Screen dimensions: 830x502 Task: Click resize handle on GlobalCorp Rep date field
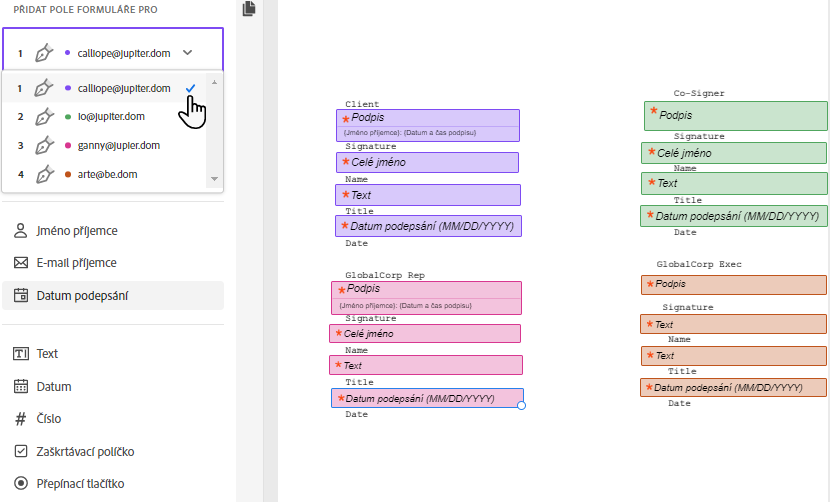coord(521,405)
